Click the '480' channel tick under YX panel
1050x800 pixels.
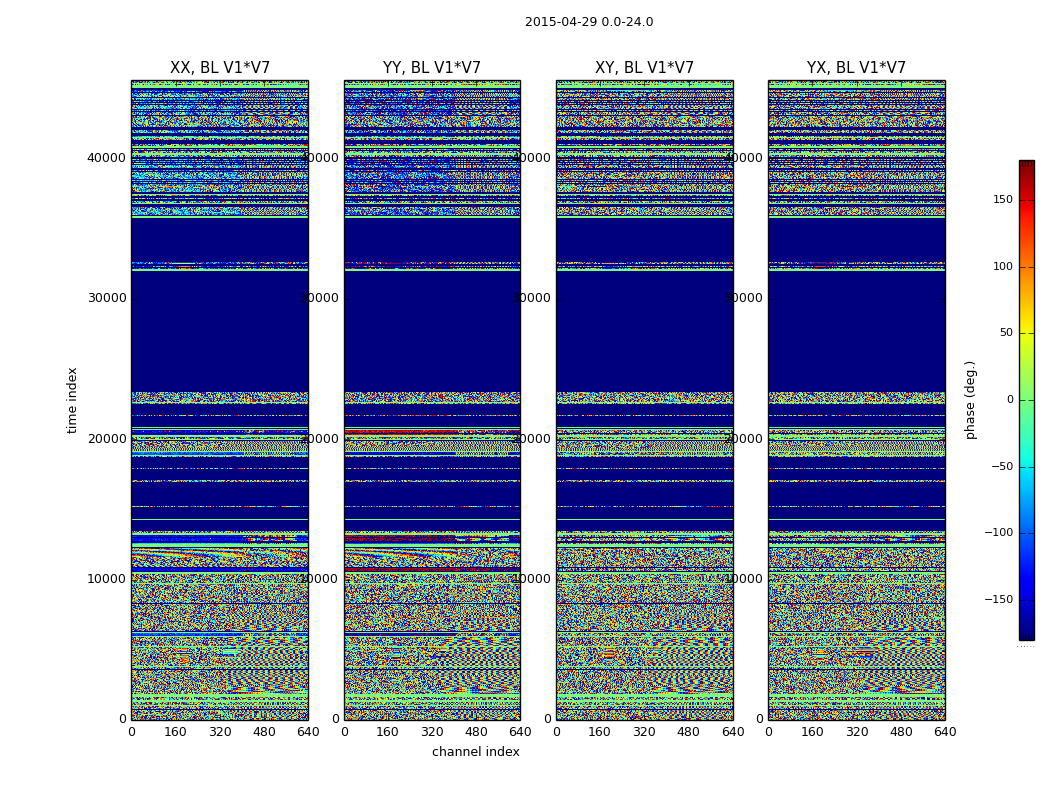point(901,732)
